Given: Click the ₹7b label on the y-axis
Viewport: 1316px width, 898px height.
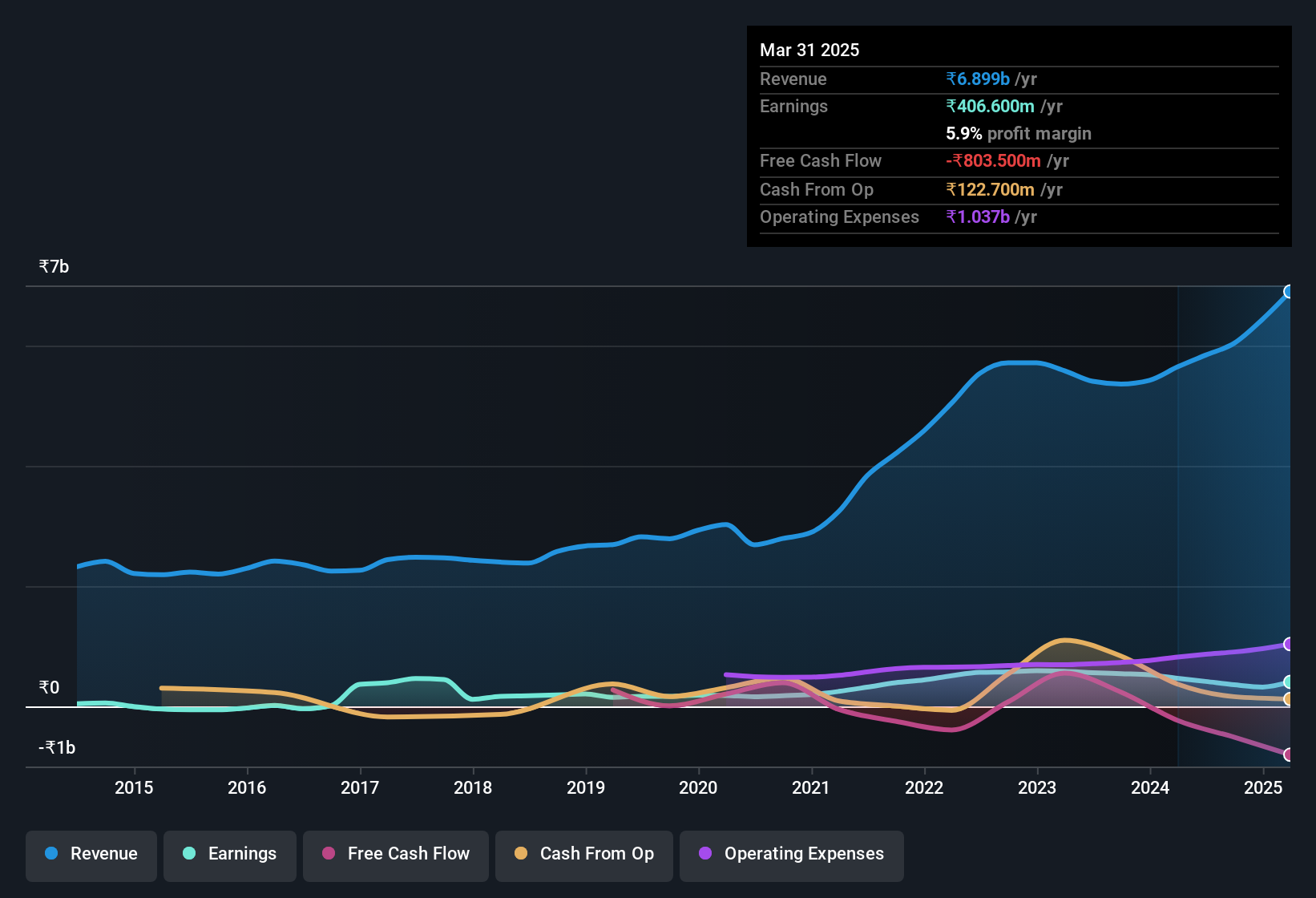Looking at the screenshot, I should coord(52,265).
